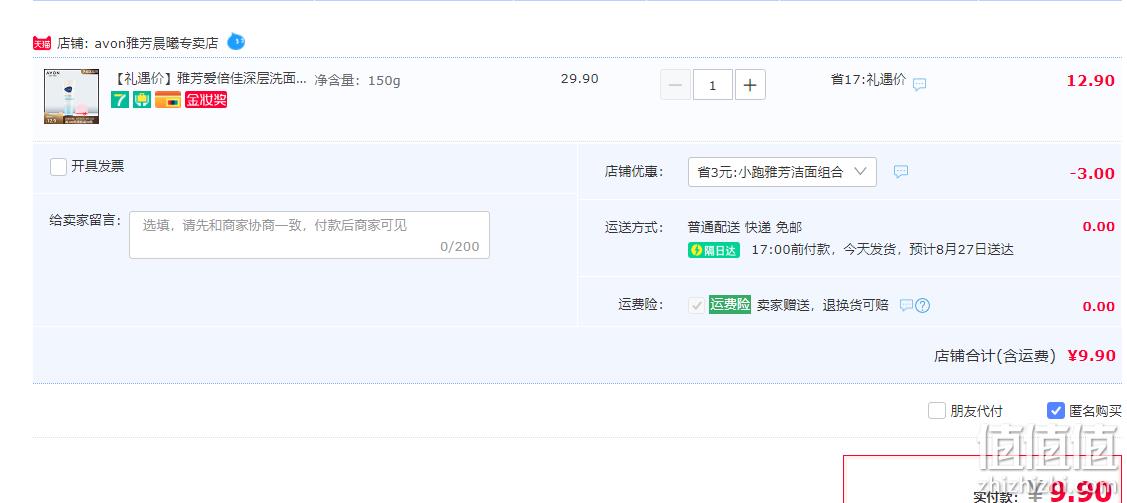Click the question mark help icon for 运费险
1127x503 pixels.
[x=923, y=305]
